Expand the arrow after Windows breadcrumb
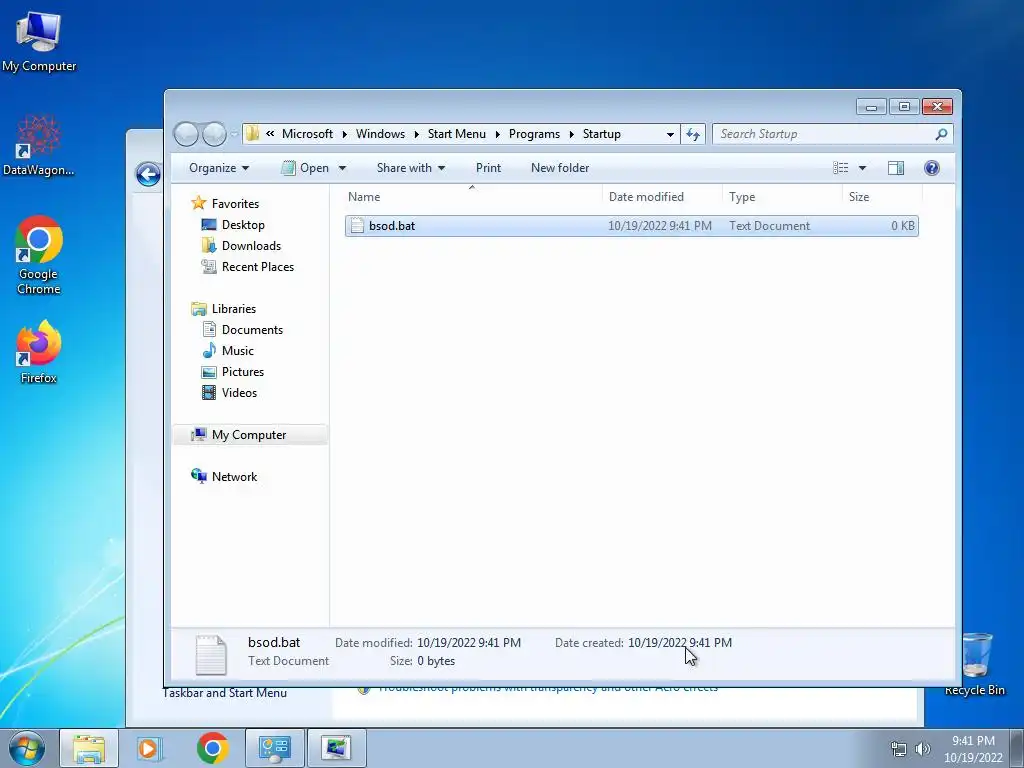The height and width of the screenshot is (768, 1024). (x=417, y=135)
